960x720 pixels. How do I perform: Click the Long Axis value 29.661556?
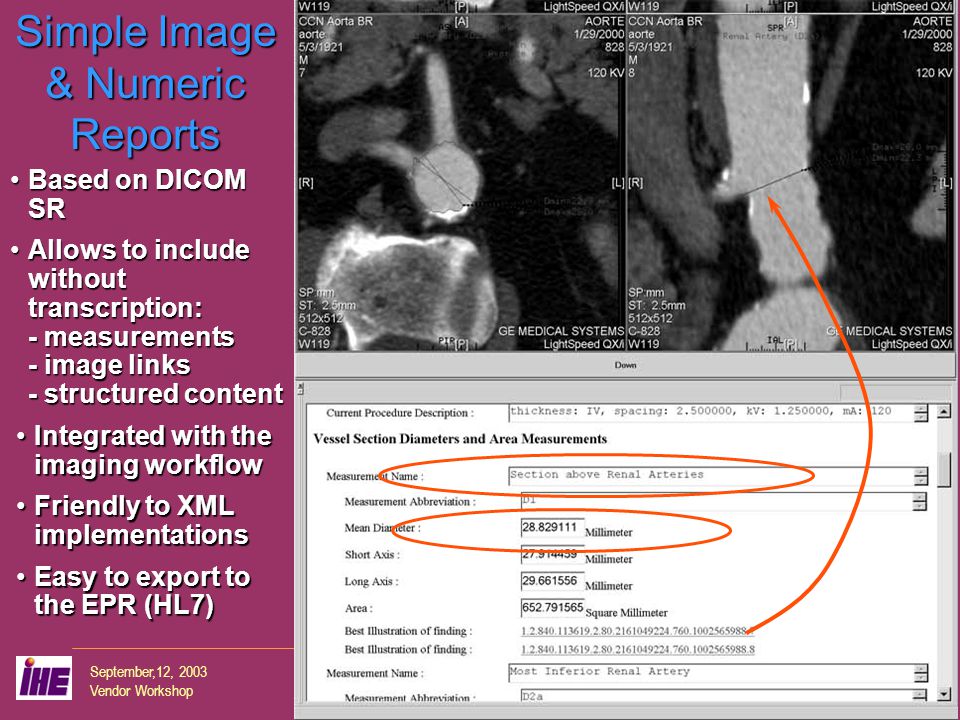552,580
